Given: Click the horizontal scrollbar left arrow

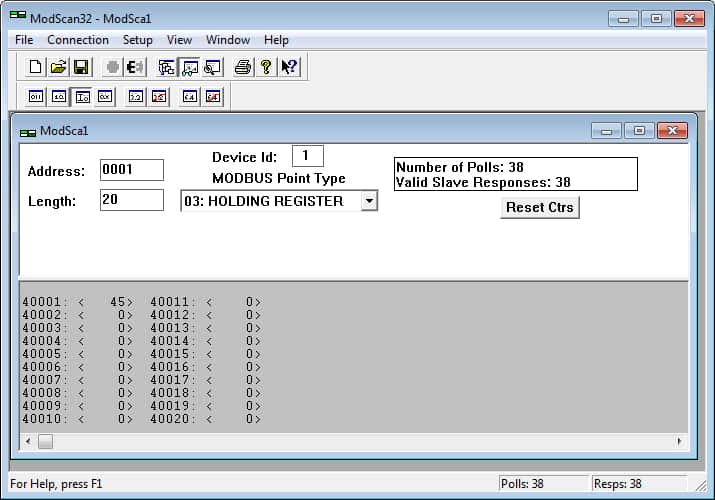Looking at the screenshot, I should point(28,441).
